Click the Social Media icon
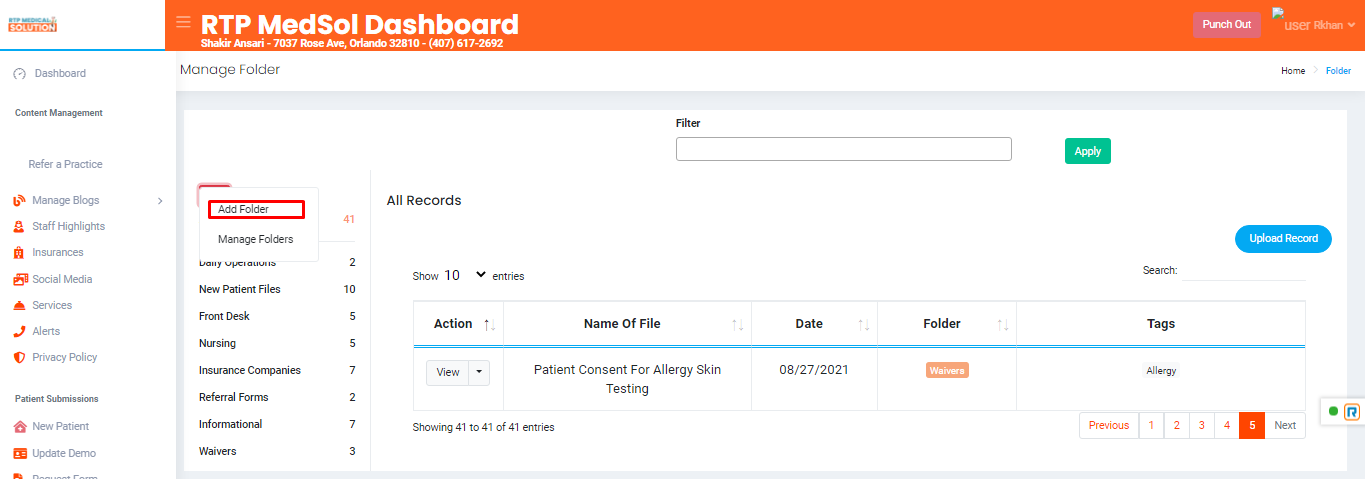1365x479 pixels. [20, 279]
